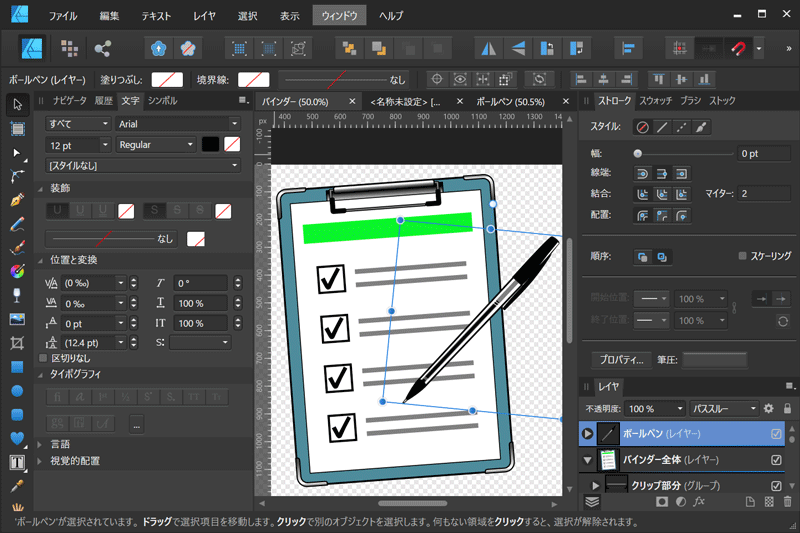Click the Delete Layer trash icon
This screenshot has width=800, height=533.
(x=787, y=502)
